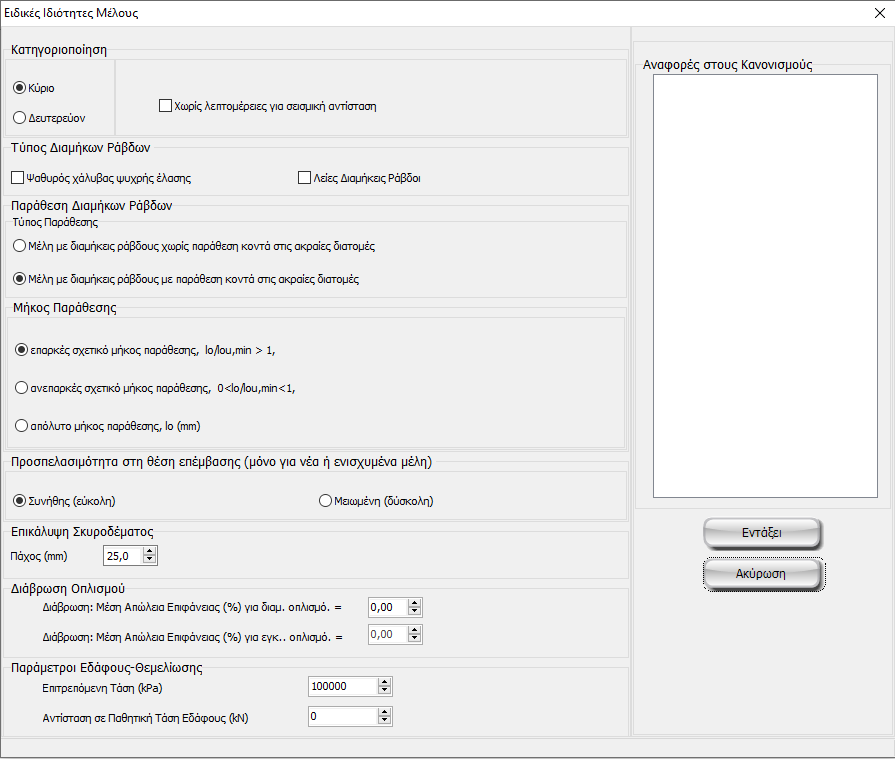Increase Επιτρεπόμενη Τάση value with up arrow
The height and width of the screenshot is (759, 895).
(x=385, y=682)
